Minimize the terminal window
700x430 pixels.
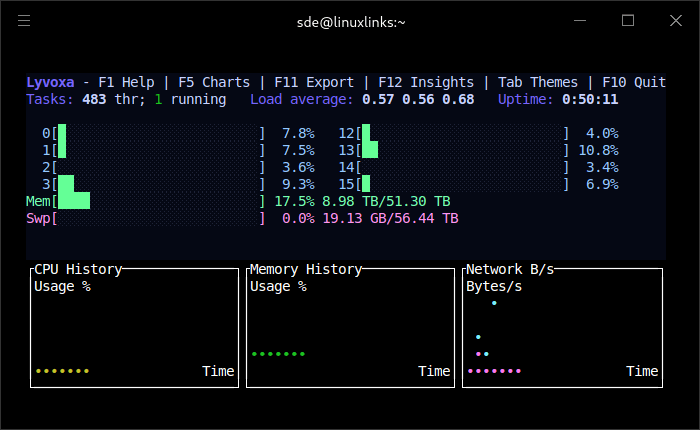[581, 21]
